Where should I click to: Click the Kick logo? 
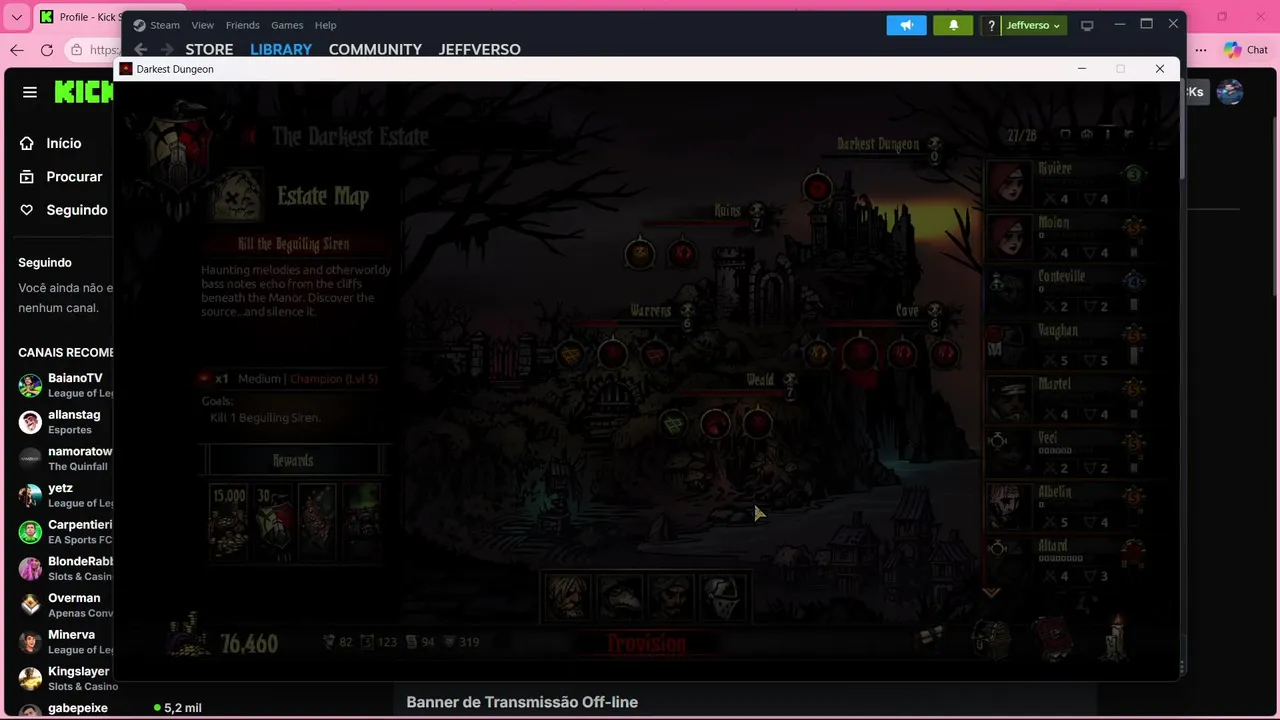84,92
